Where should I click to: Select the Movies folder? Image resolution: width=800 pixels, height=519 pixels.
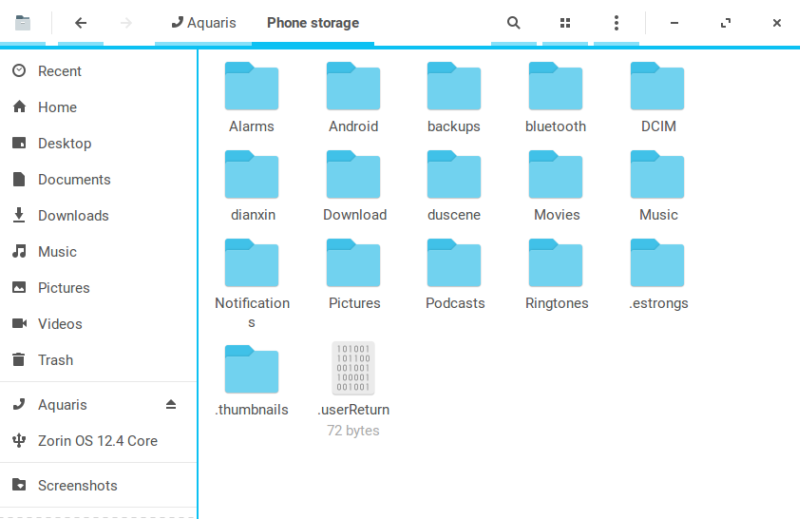click(556, 186)
